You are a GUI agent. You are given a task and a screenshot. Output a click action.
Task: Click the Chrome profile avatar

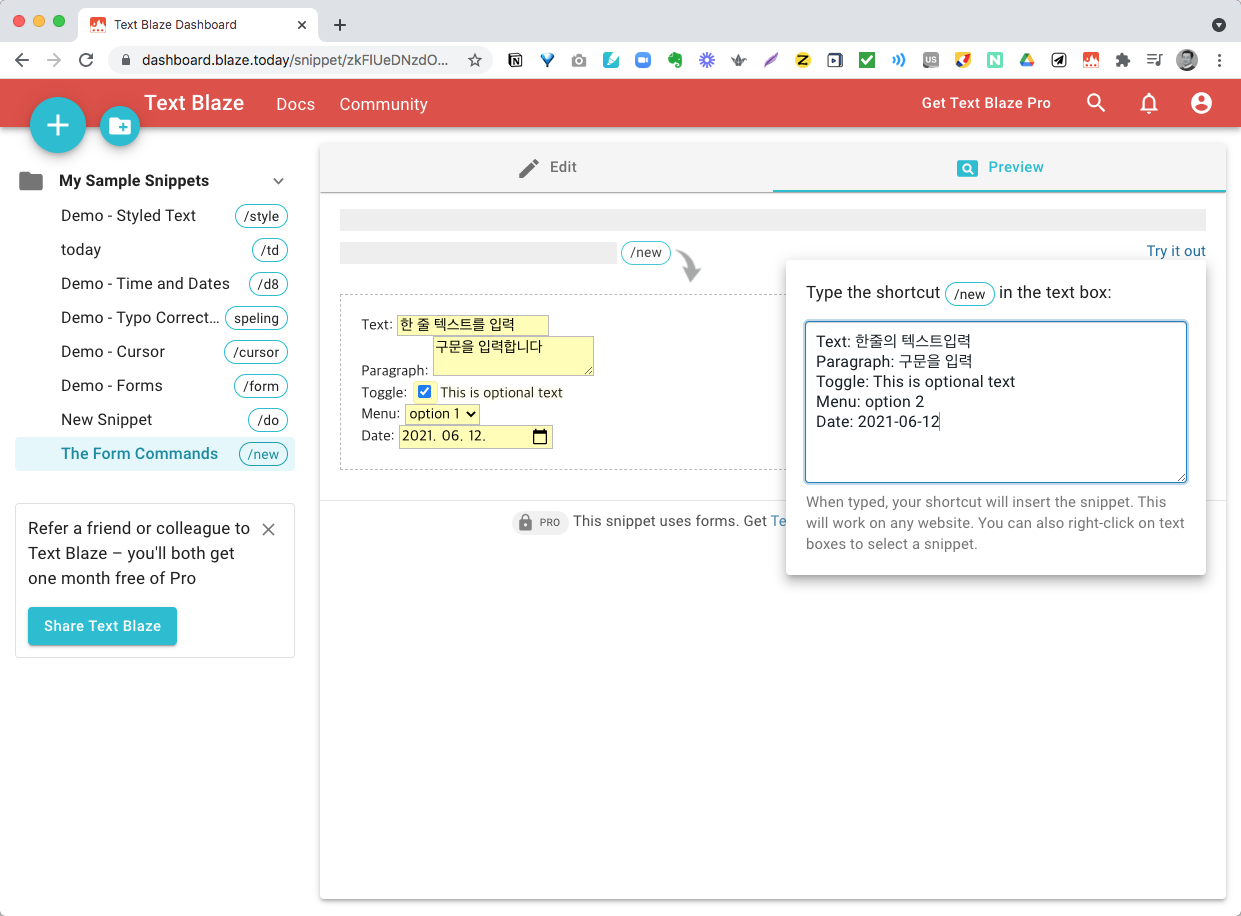click(x=1187, y=60)
